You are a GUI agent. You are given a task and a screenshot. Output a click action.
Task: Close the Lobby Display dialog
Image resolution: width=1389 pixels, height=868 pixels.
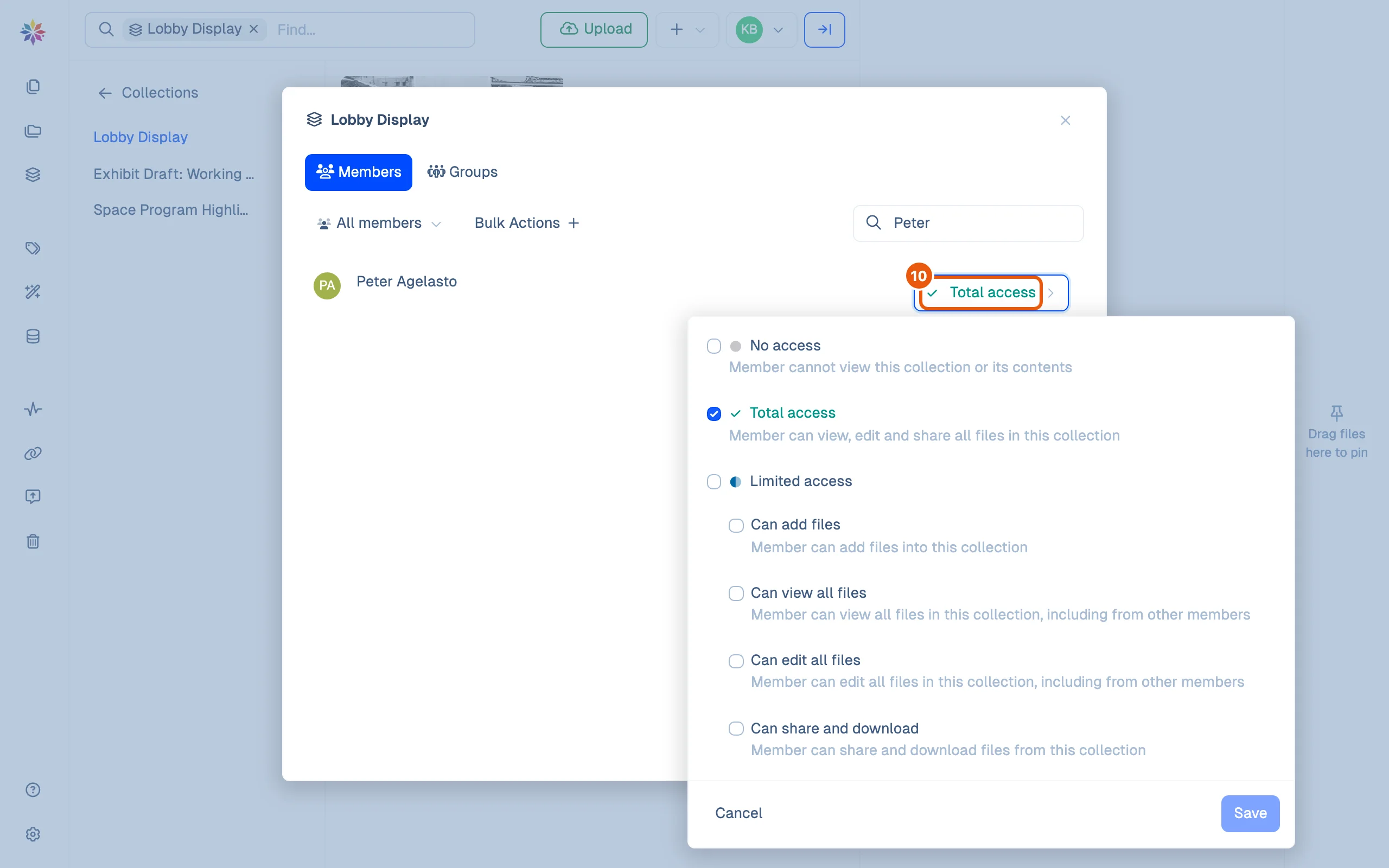coord(1065,120)
